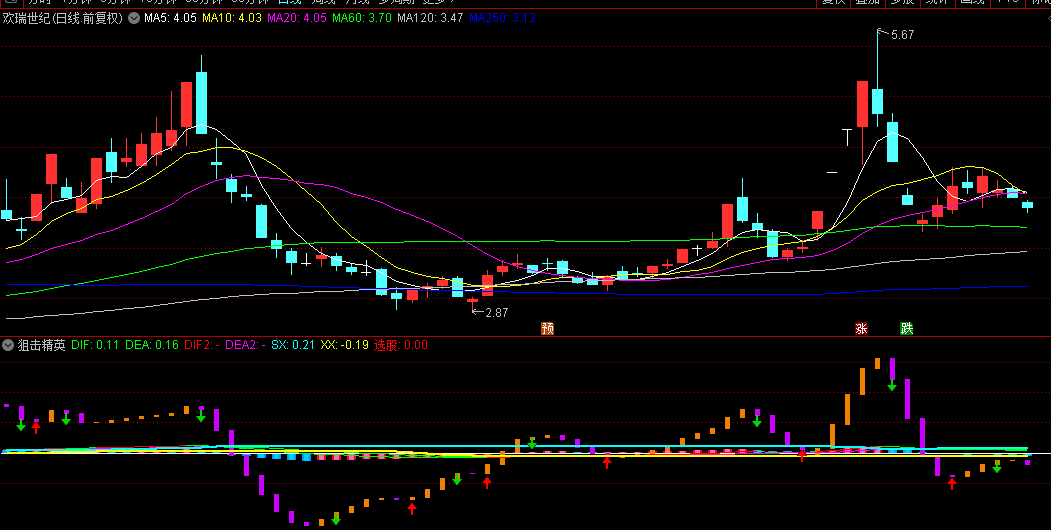Click the 狙击精英 indicator name
Image resolution: width=1051 pixels, height=530 pixels.
point(42,345)
